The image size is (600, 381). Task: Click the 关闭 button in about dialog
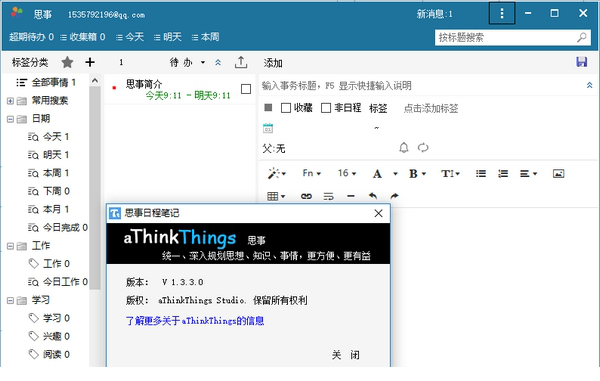(x=346, y=355)
